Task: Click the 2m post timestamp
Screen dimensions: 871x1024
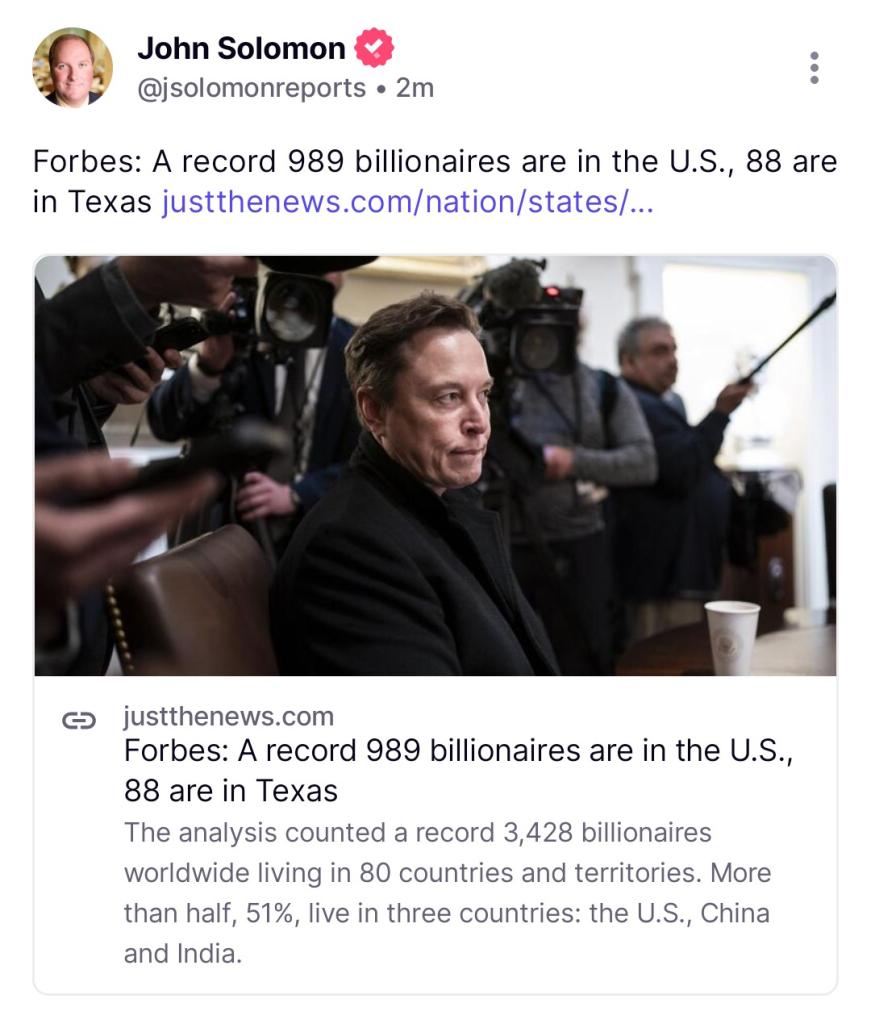Action: (416, 88)
